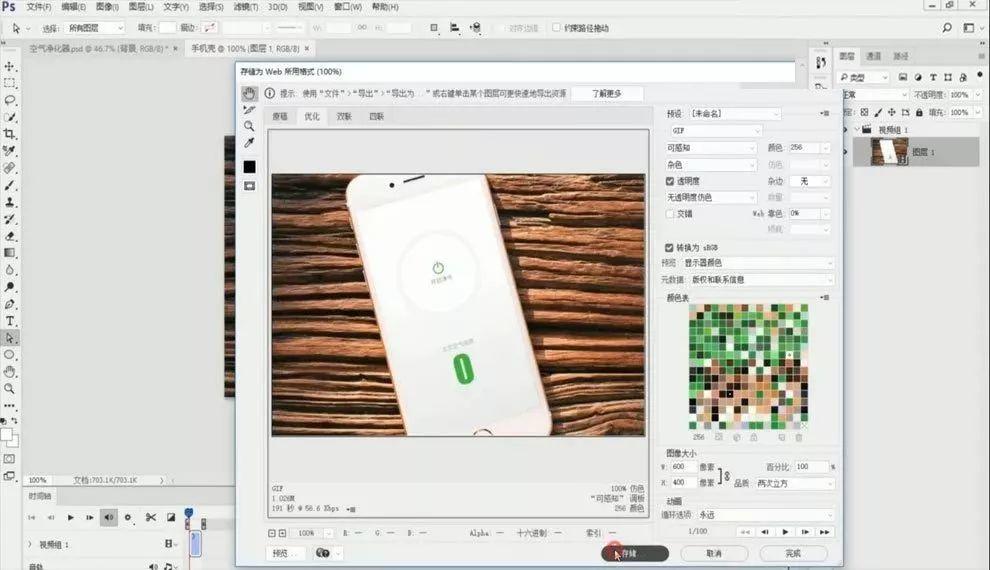Enable the 交错 interlaced checkbox

pos(669,214)
